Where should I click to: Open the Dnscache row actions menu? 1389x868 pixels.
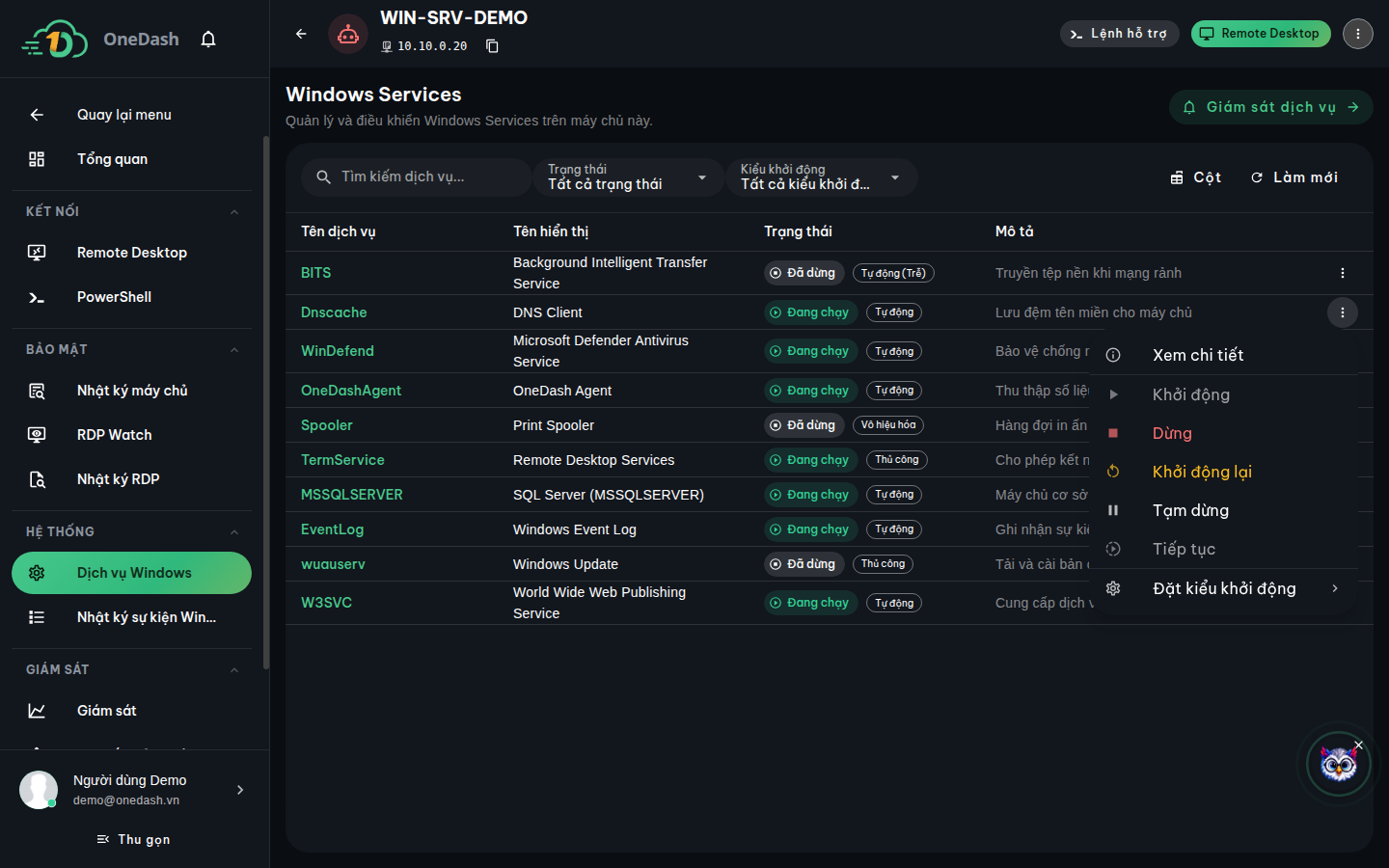point(1343,312)
